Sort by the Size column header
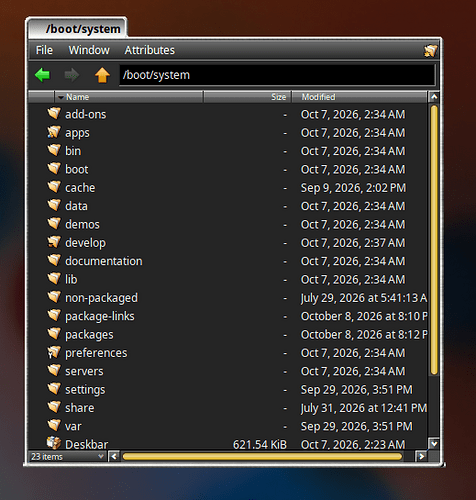Image resolution: width=476 pixels, height=500 pixels. pos(247,97)
